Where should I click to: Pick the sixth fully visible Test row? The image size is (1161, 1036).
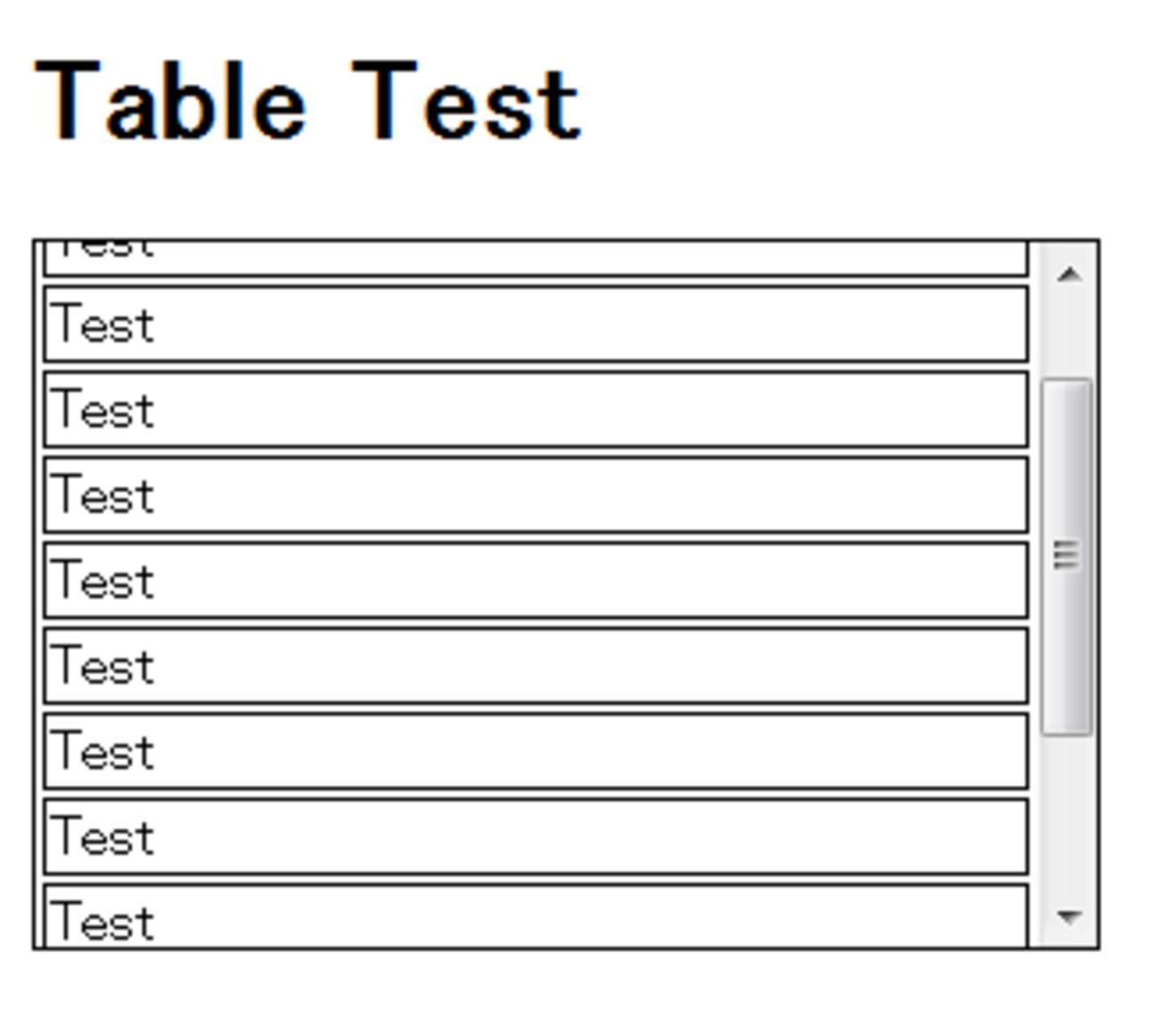(536, 751)
